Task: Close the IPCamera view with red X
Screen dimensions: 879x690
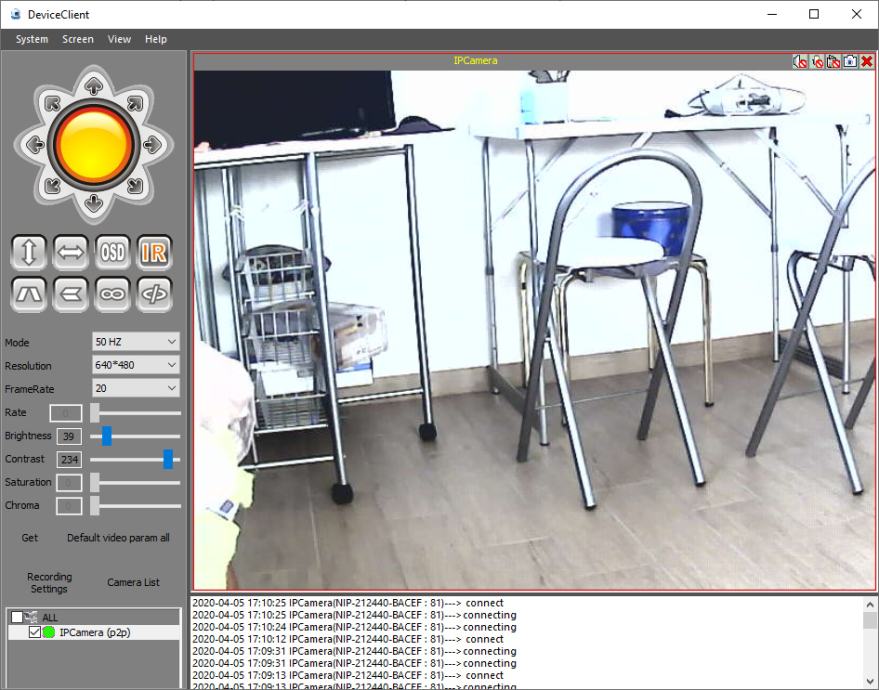Action: [867, 61]
